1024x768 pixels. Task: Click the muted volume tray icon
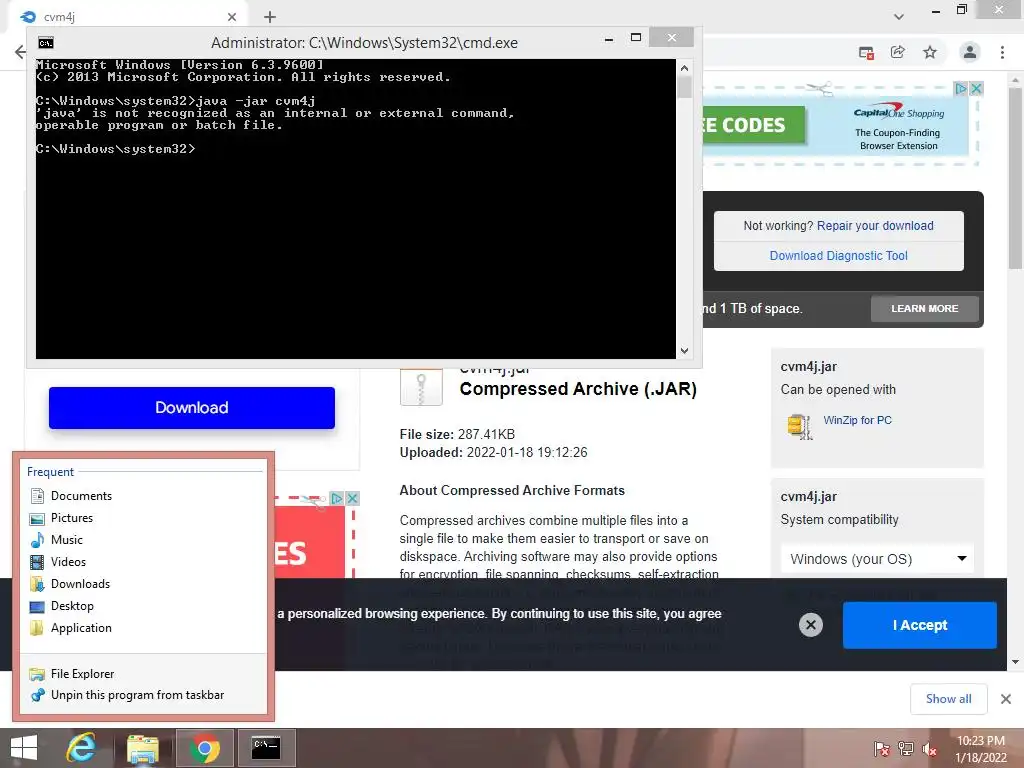pos(929,748)
